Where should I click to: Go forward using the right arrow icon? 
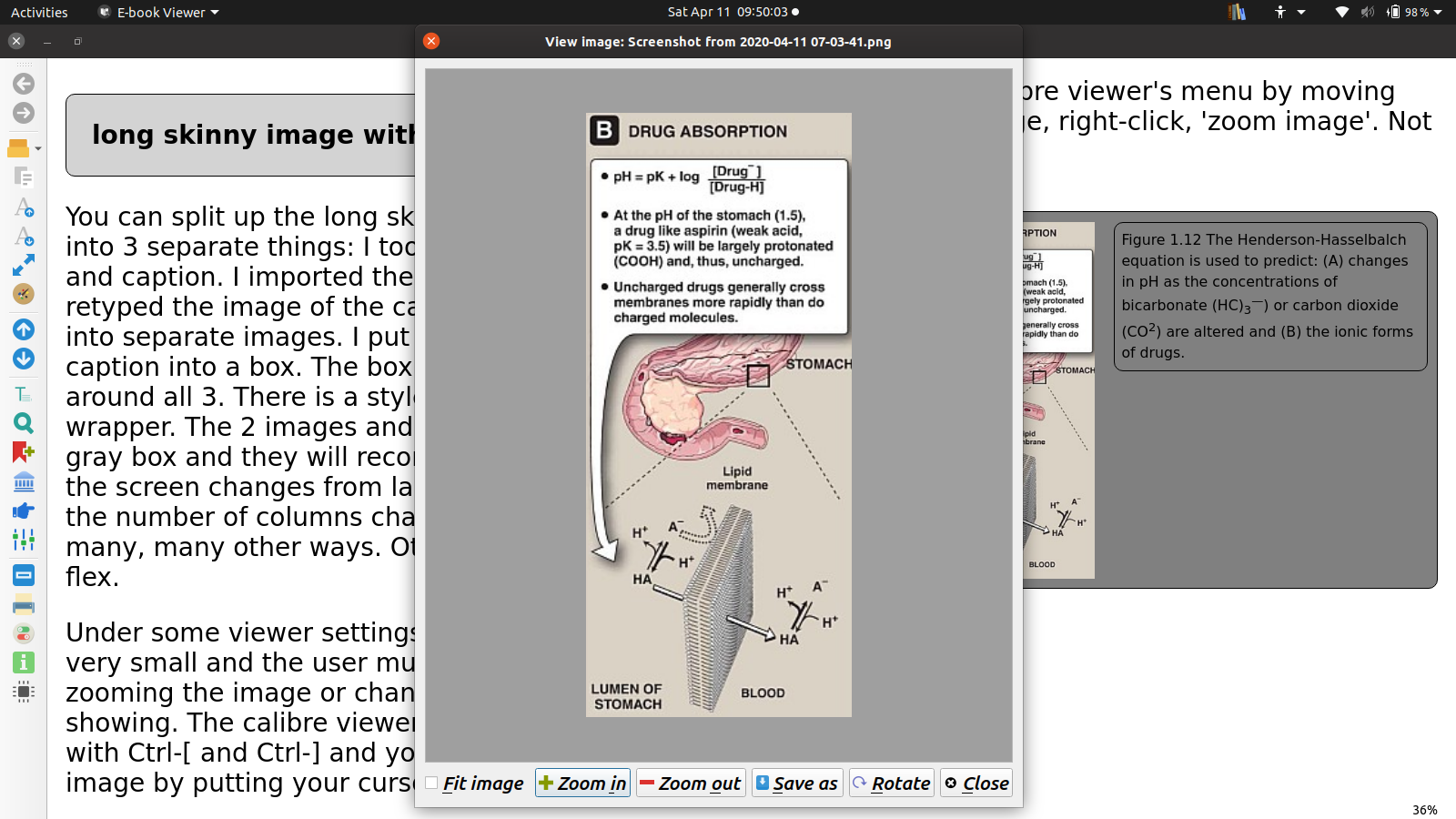(x=24, y=113)
